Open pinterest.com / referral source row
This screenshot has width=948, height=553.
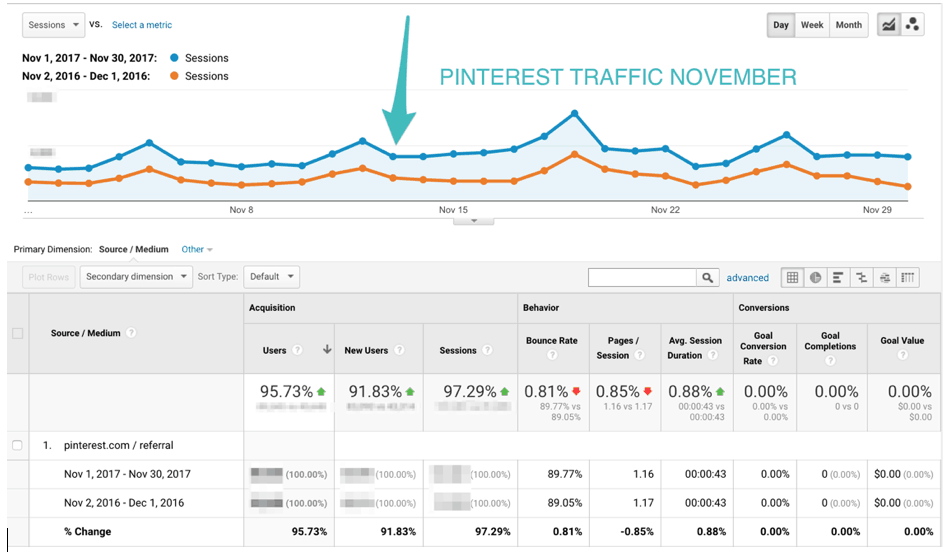coord(118,445)
